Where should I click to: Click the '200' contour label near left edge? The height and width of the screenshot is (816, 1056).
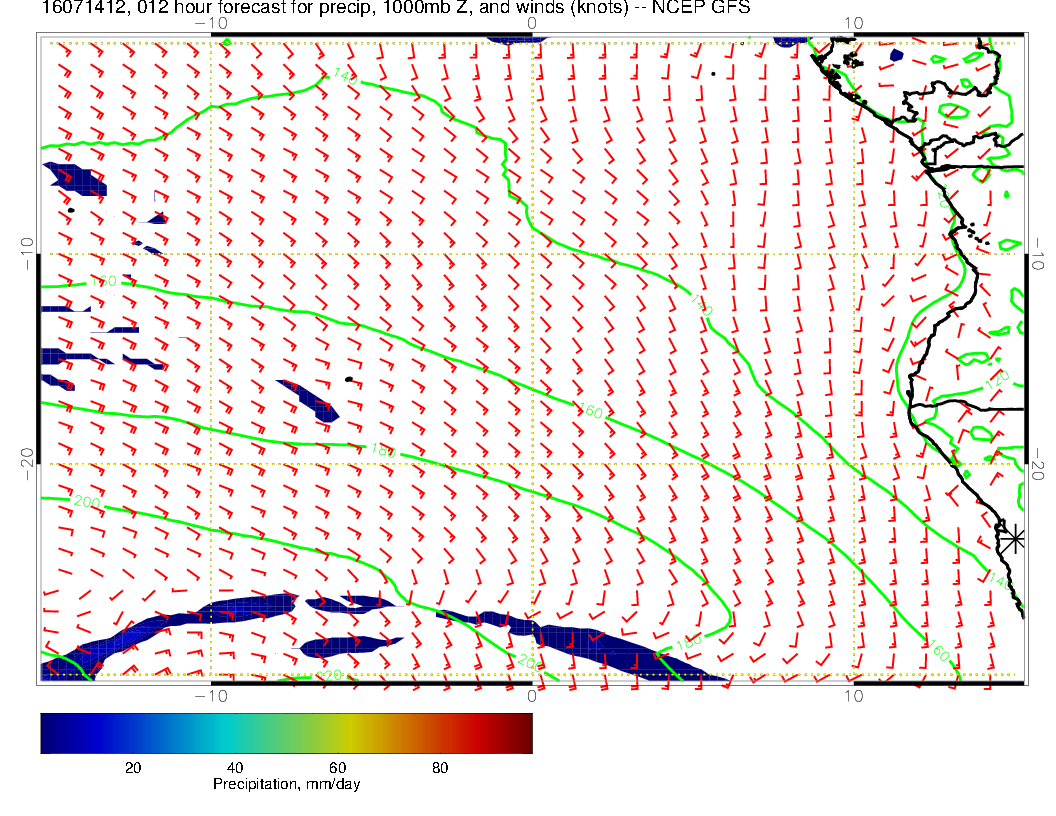click(87, 502)
